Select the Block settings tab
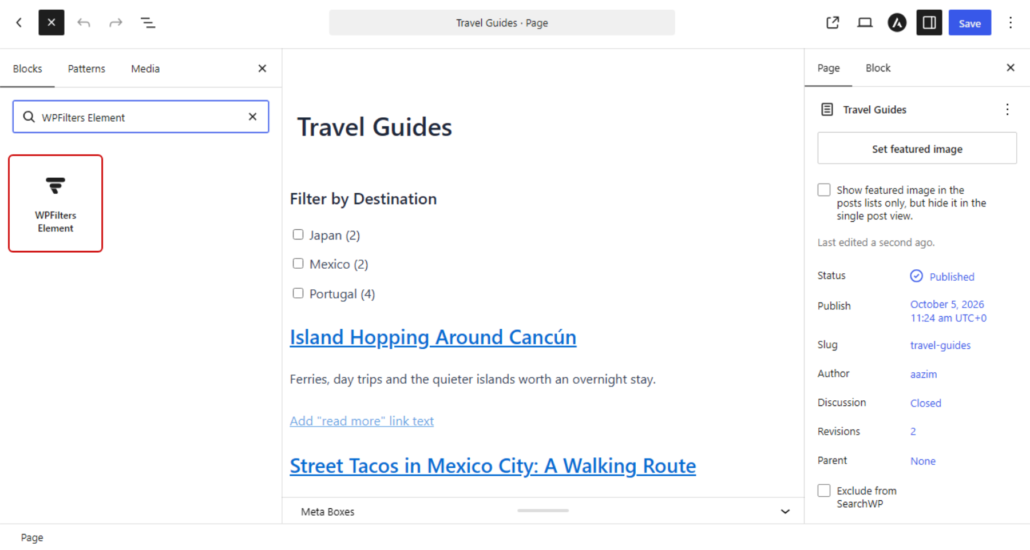 (878, 68)
